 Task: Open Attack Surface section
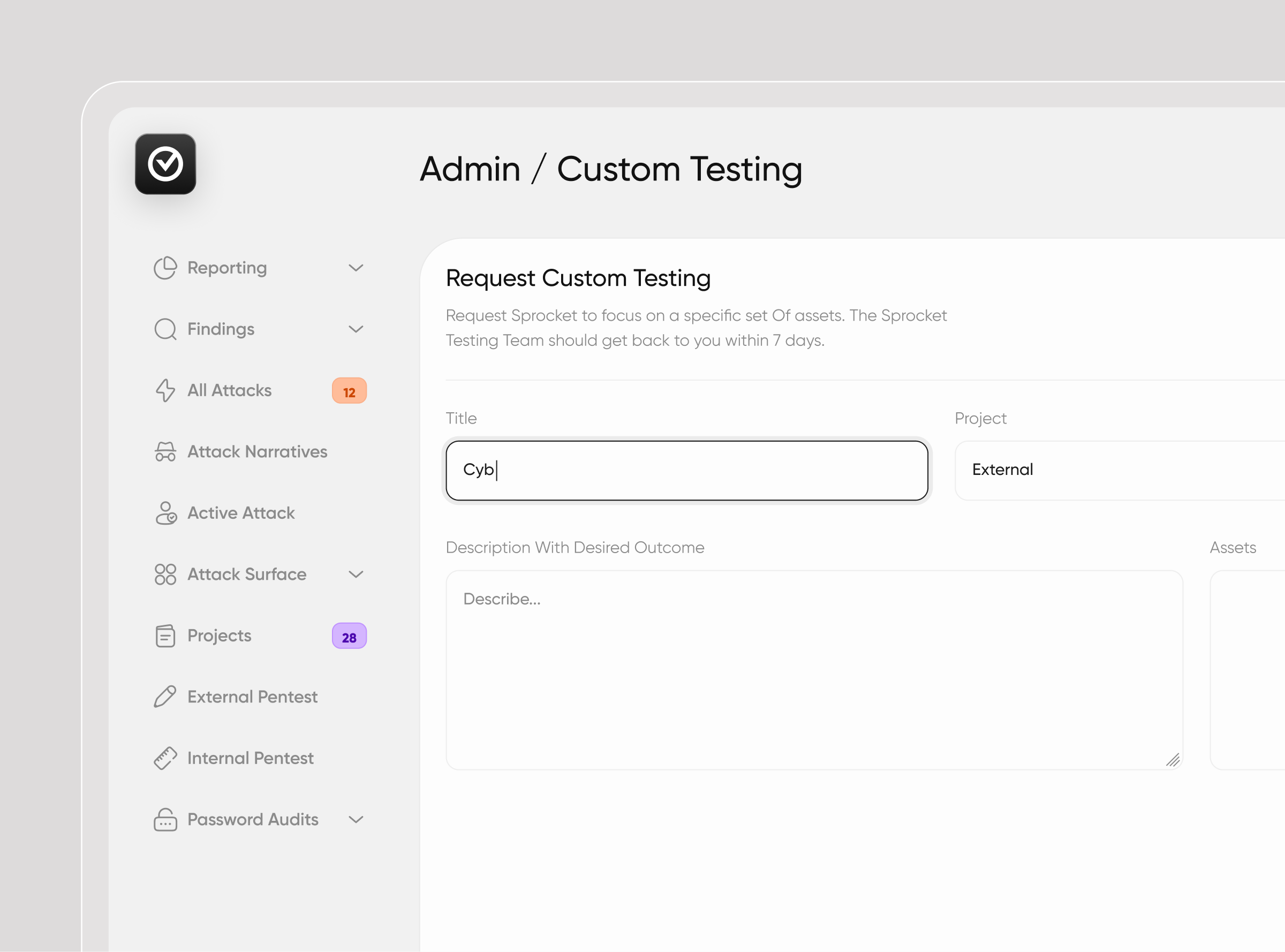(x=247, y=575)
